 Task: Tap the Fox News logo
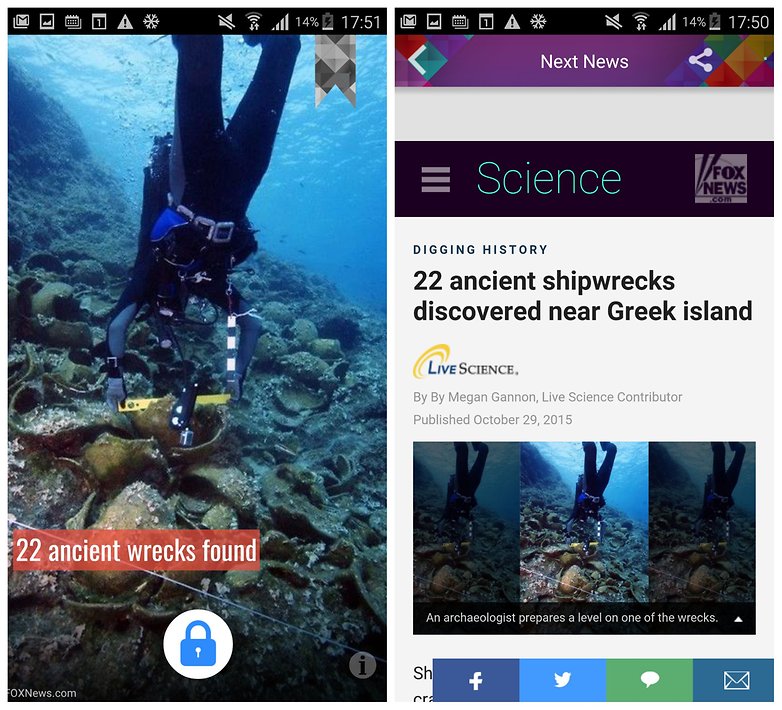[721, 178]
